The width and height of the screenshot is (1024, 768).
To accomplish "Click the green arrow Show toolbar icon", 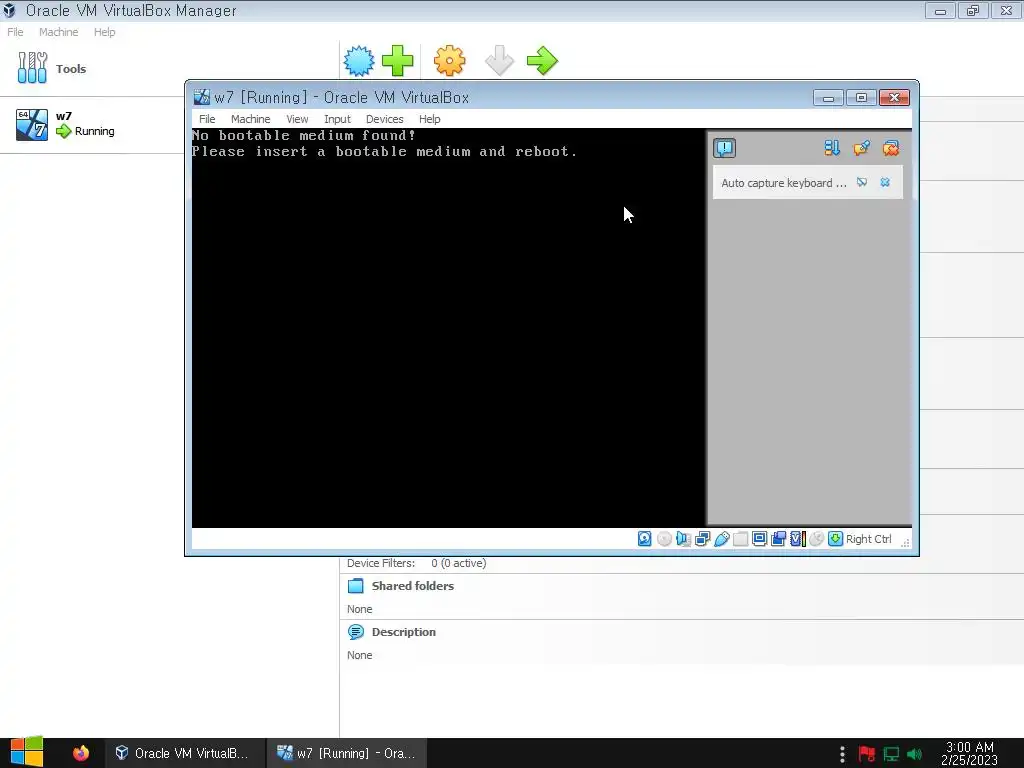I will tap(542, 61).
